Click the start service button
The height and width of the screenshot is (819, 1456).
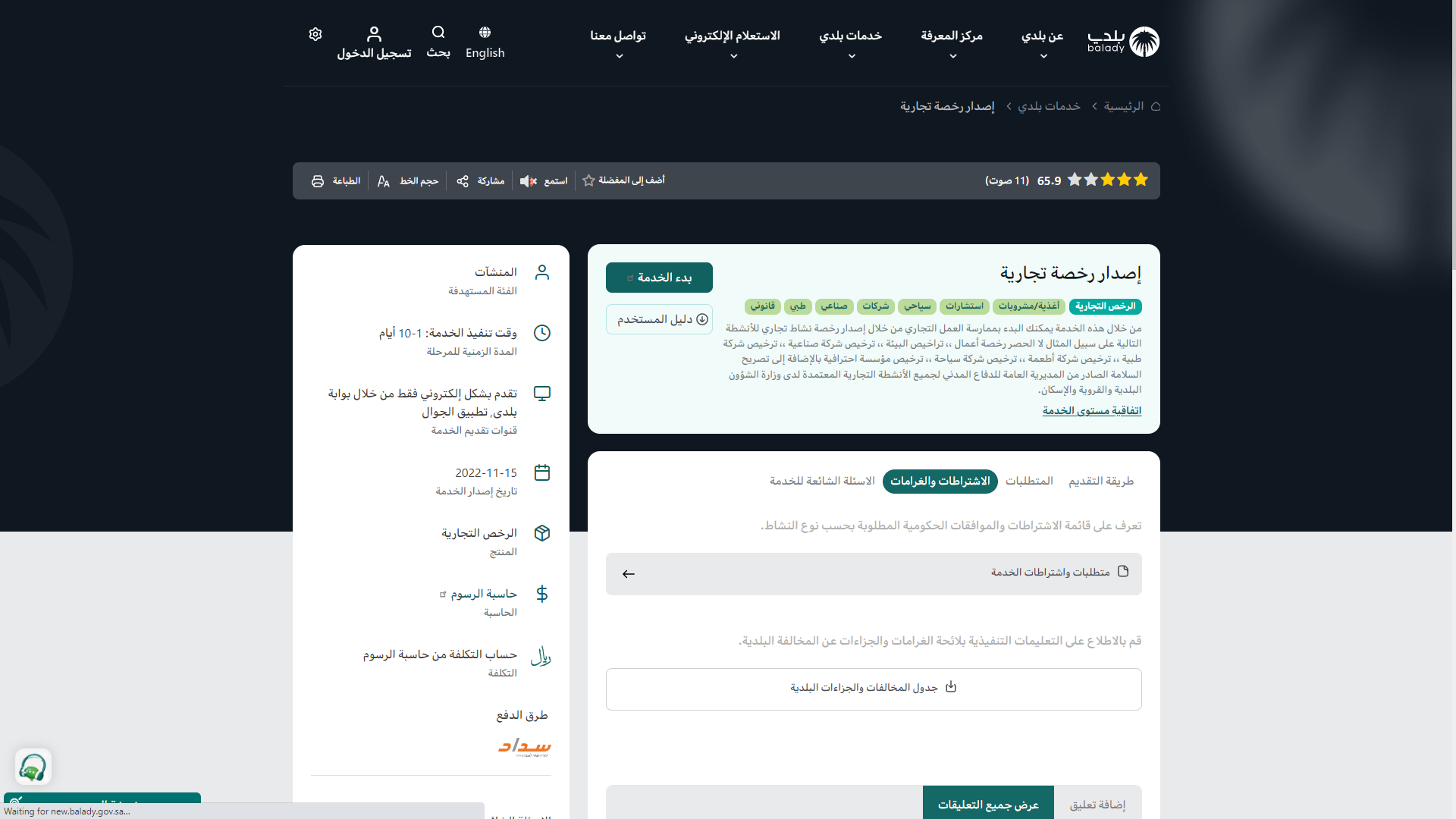(659, 278)
